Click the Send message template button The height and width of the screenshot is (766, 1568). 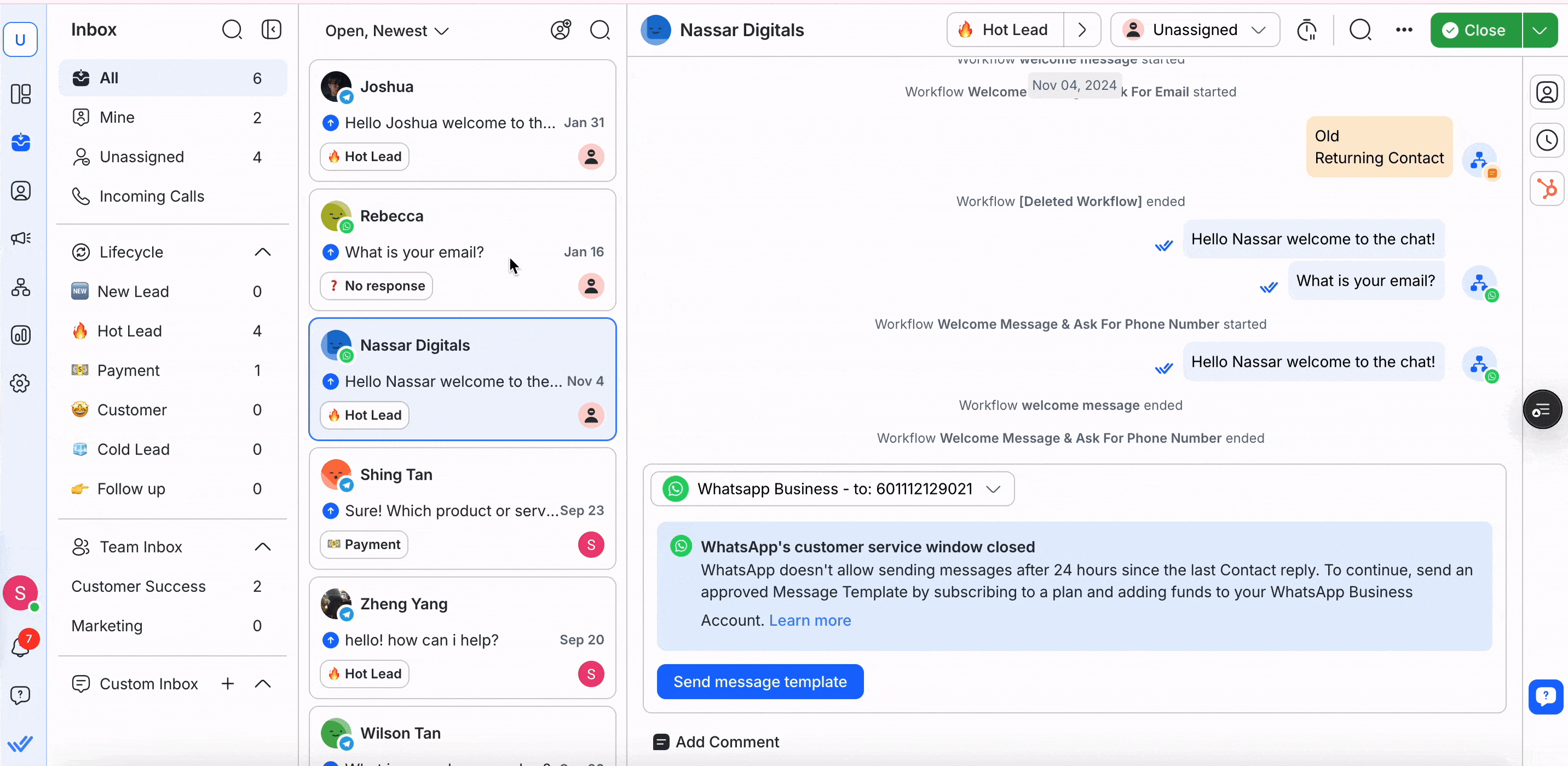click(x=760, y=681)
